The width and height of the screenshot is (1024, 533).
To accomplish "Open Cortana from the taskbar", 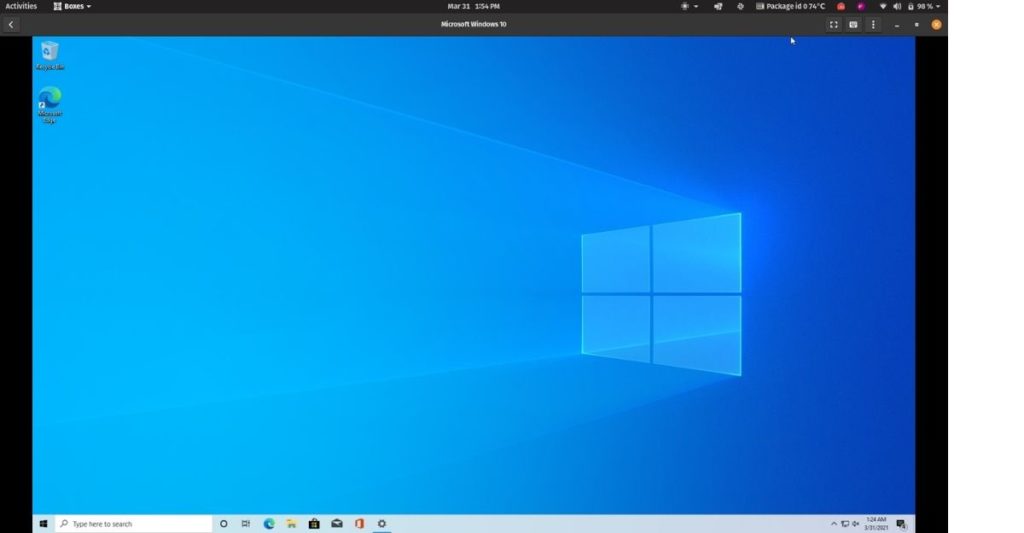I will tap(223, 524).
